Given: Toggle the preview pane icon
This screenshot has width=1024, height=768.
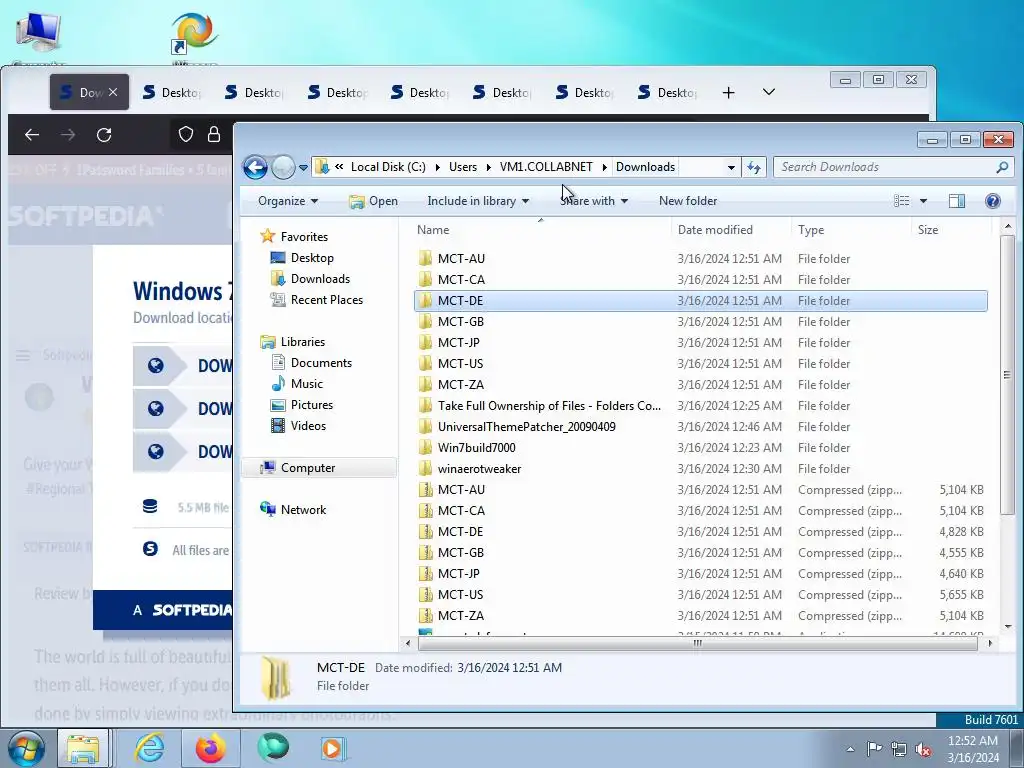Looking at the screenshot, I should pyautogui.click(x=957, y=201).
